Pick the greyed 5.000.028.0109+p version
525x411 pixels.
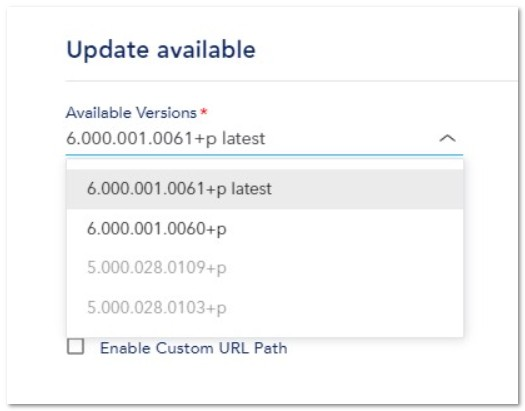265,268
